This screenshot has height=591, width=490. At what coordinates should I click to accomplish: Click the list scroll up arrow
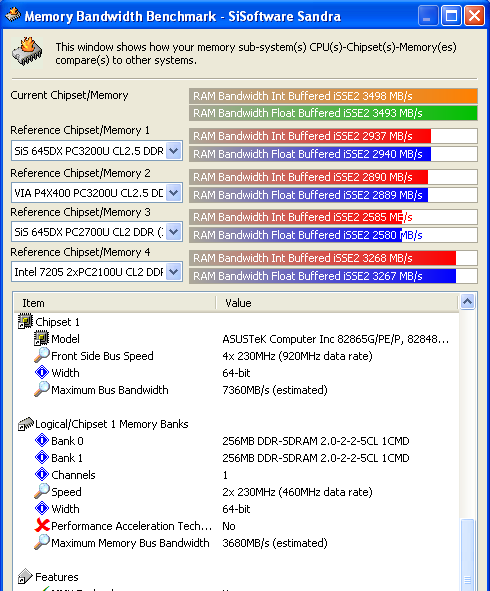point(467,301)
